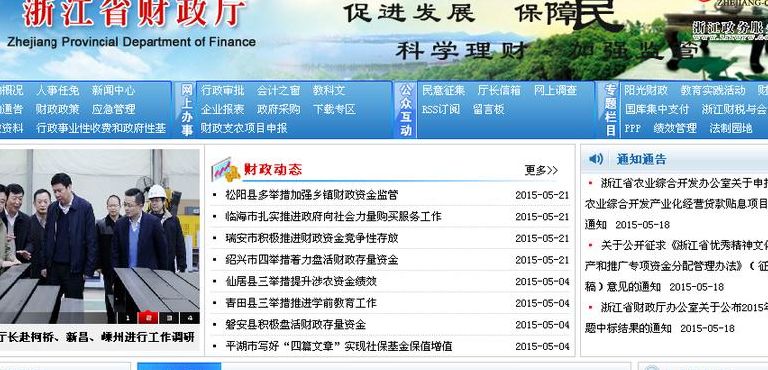Screen dimensions: 768x370
Task: Select slide number 1 in photo carousel
Action: (x=128, y=318)
